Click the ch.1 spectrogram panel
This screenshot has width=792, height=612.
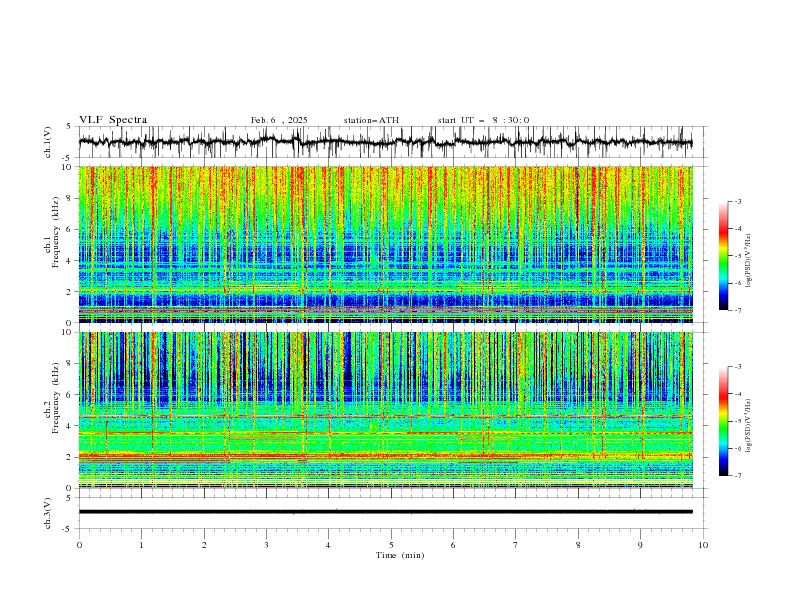point(386,244)
